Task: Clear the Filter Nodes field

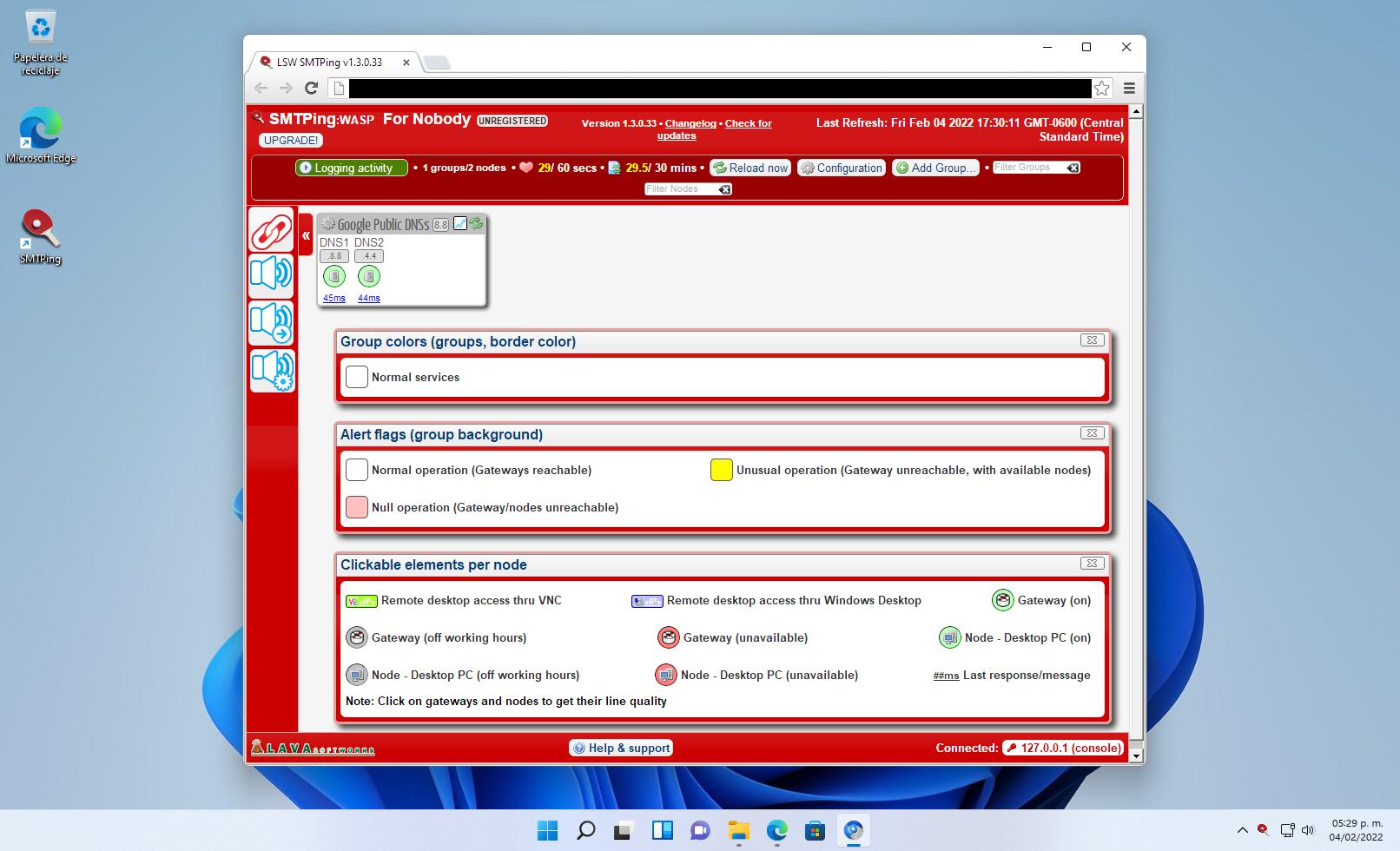Action: click(724, 189)
